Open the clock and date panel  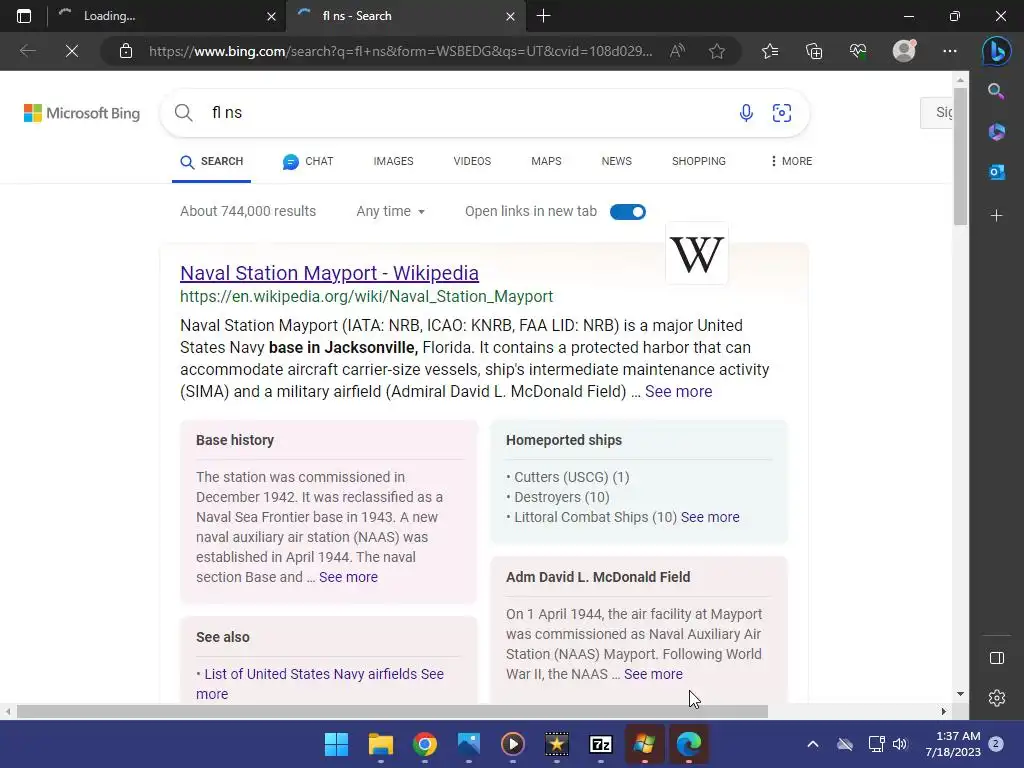point(953,744)
